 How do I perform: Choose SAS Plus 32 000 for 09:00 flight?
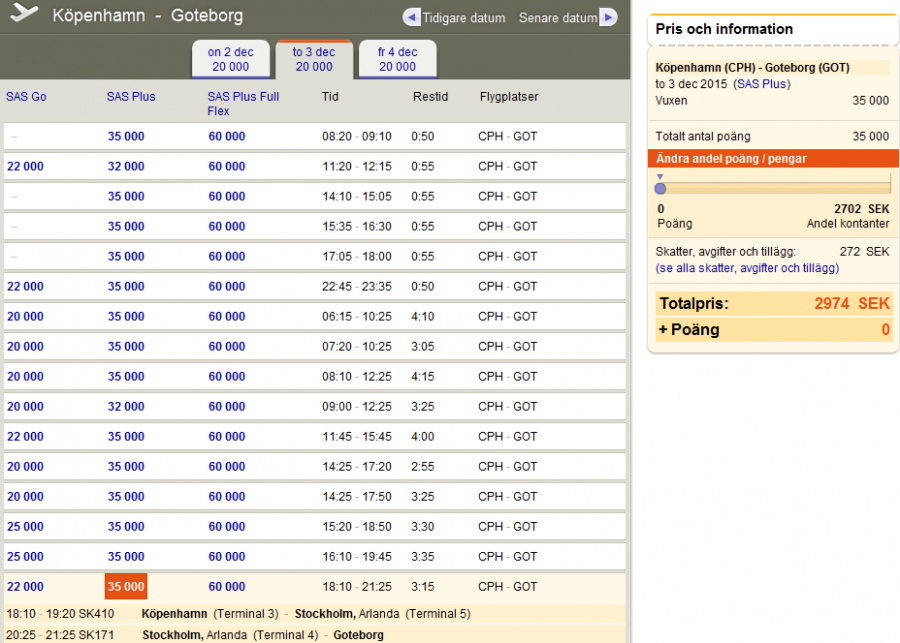126,406
